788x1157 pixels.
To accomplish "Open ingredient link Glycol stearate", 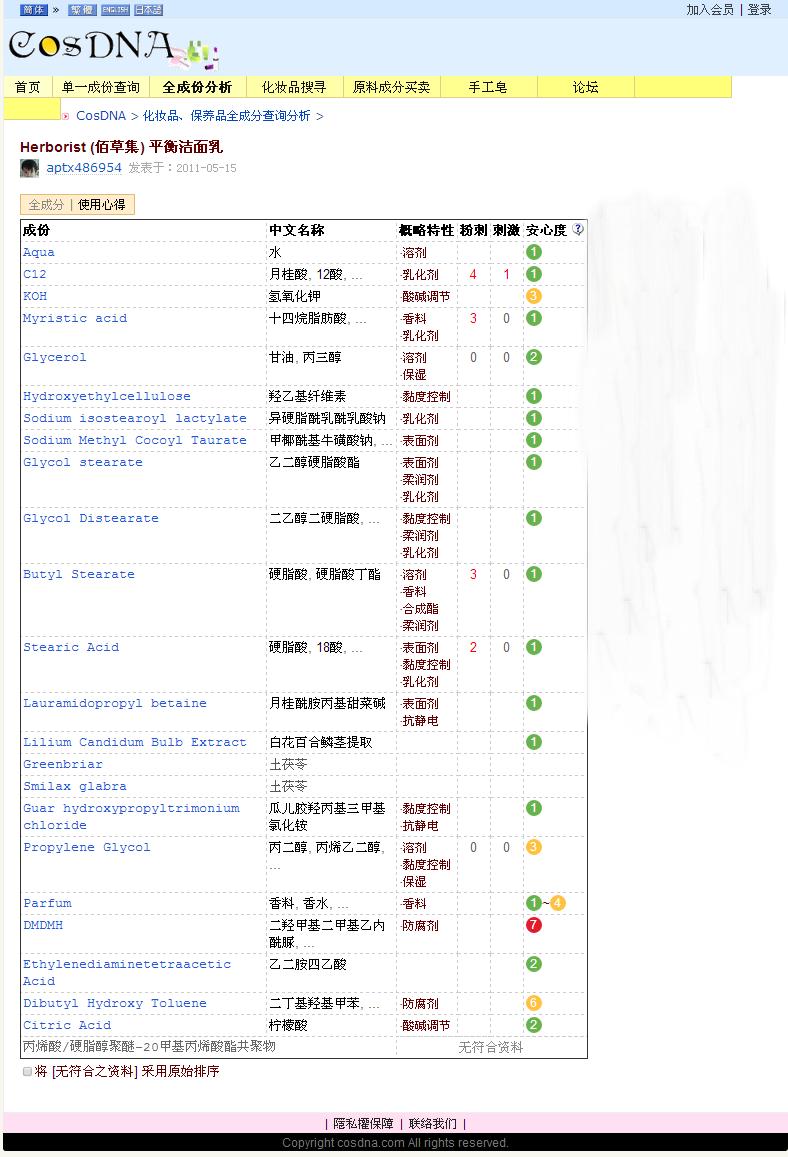I will [83, 463].
